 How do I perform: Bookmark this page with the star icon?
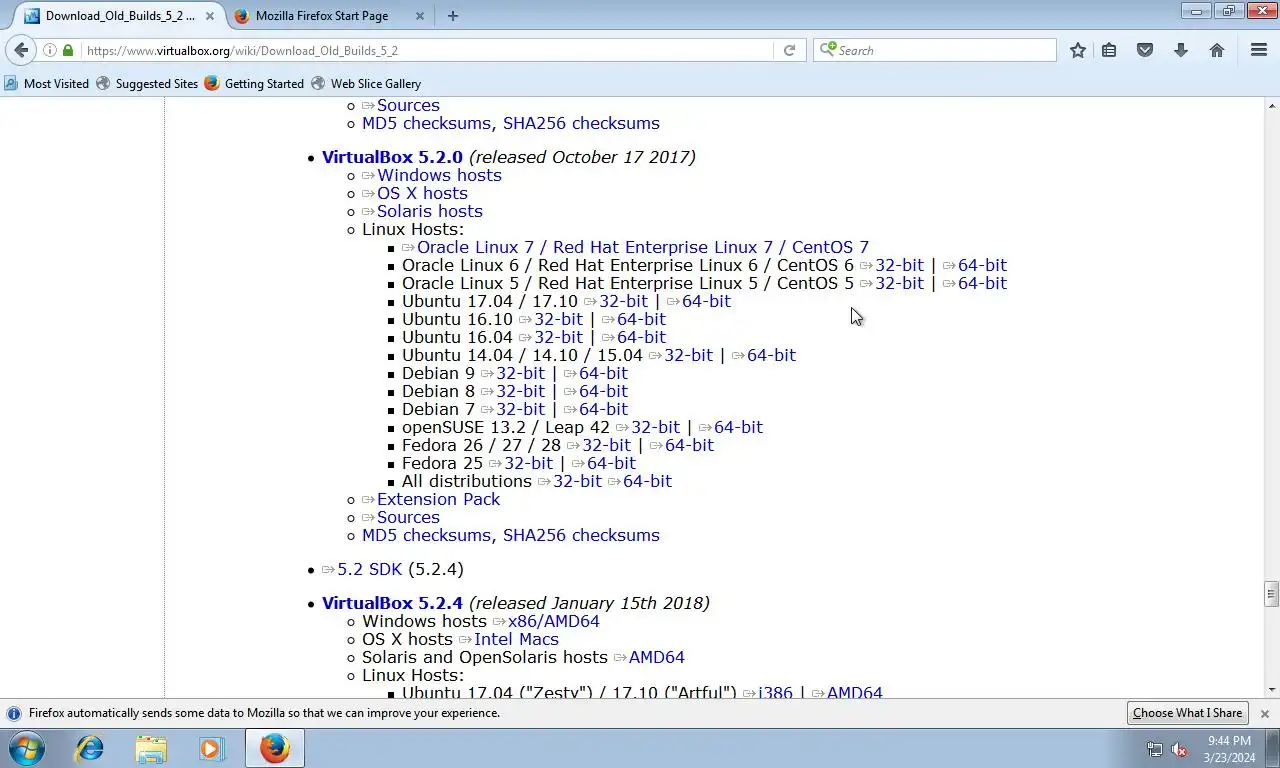(1078, 50)
